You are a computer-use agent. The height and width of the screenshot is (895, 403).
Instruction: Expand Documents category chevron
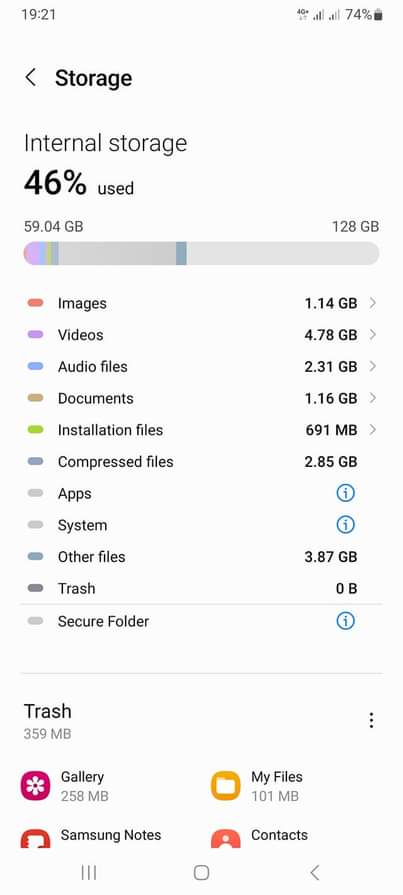[373, 398]
